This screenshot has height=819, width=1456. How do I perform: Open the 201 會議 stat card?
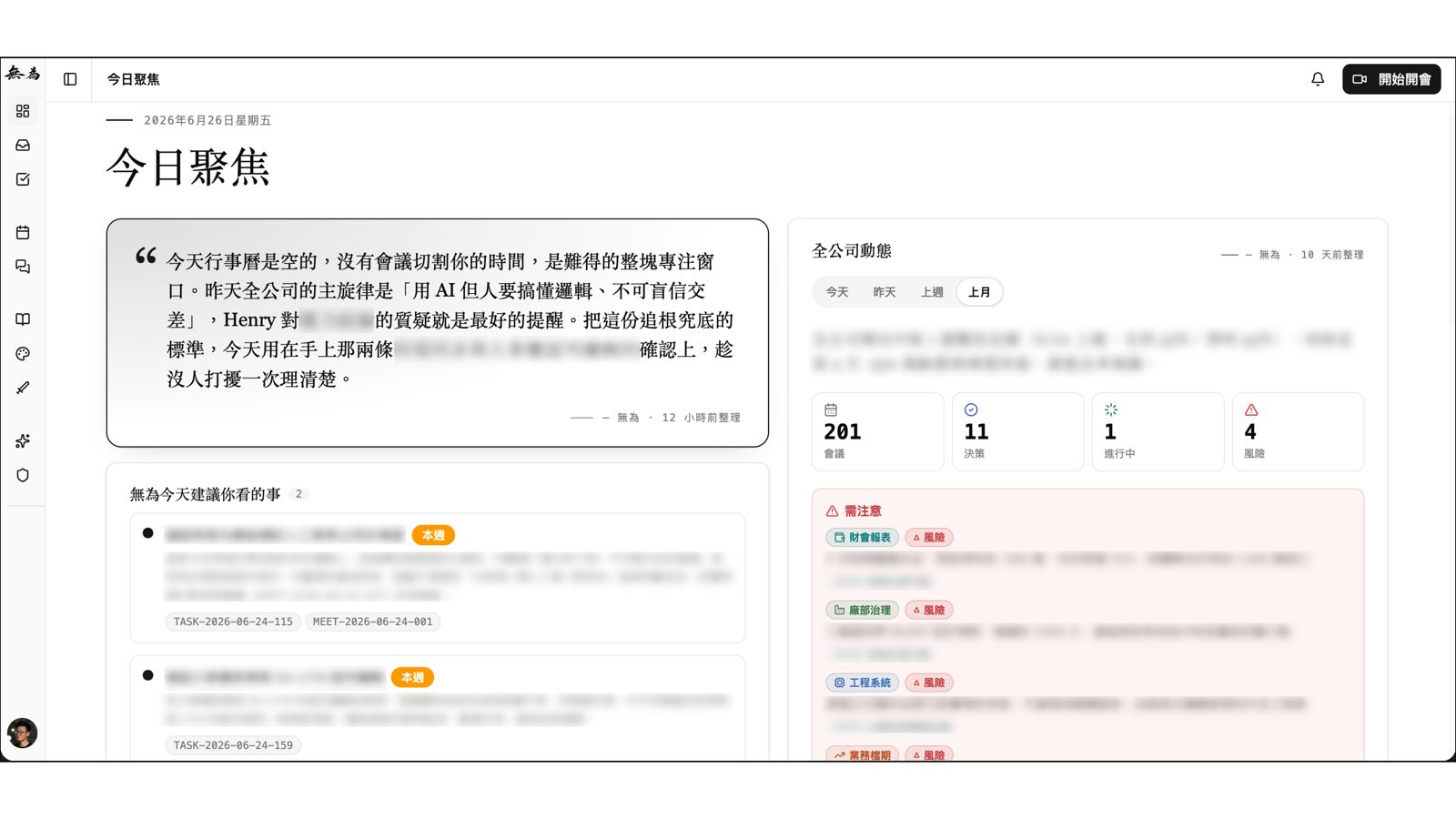coord(877,431)
